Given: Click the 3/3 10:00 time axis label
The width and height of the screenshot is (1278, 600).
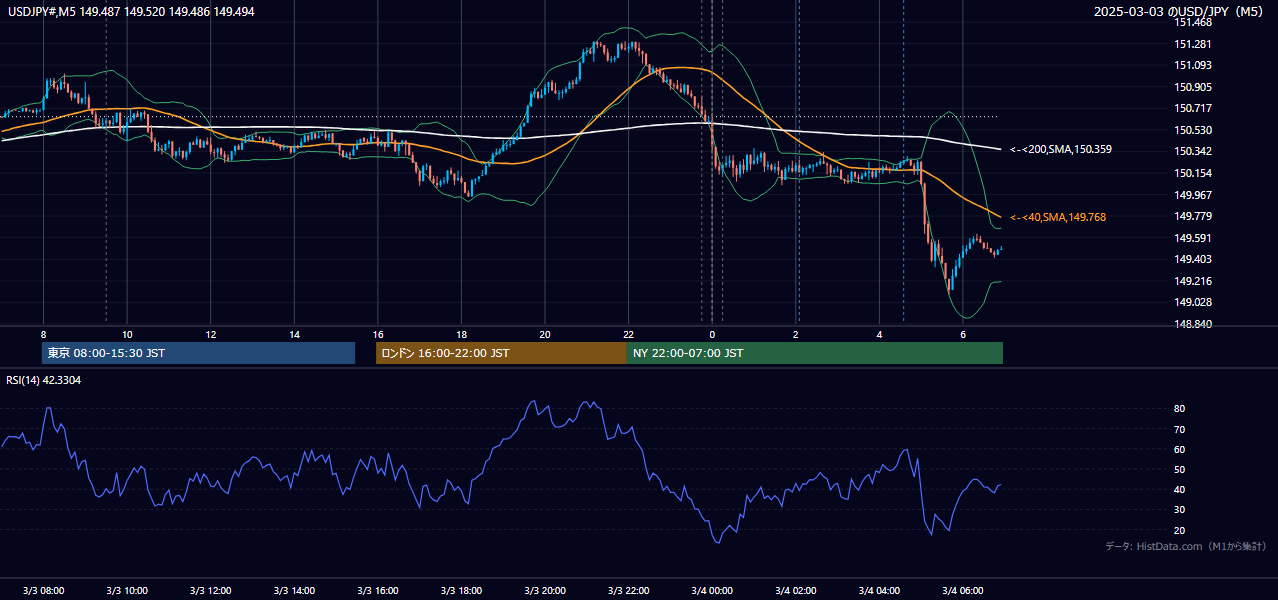Looking at the screenshot, I should pyautogui.click(x=127, y=591).
